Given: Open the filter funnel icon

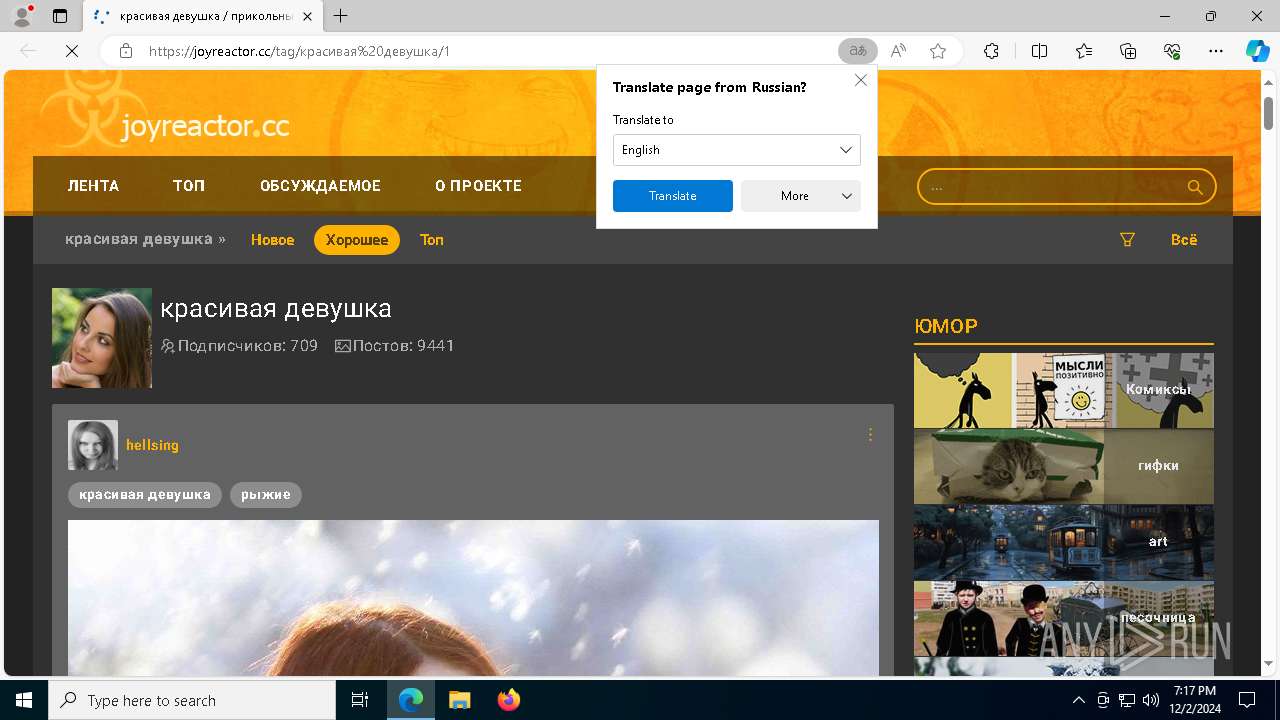Looking at the screenshot, I should (x=1127, y=240).
